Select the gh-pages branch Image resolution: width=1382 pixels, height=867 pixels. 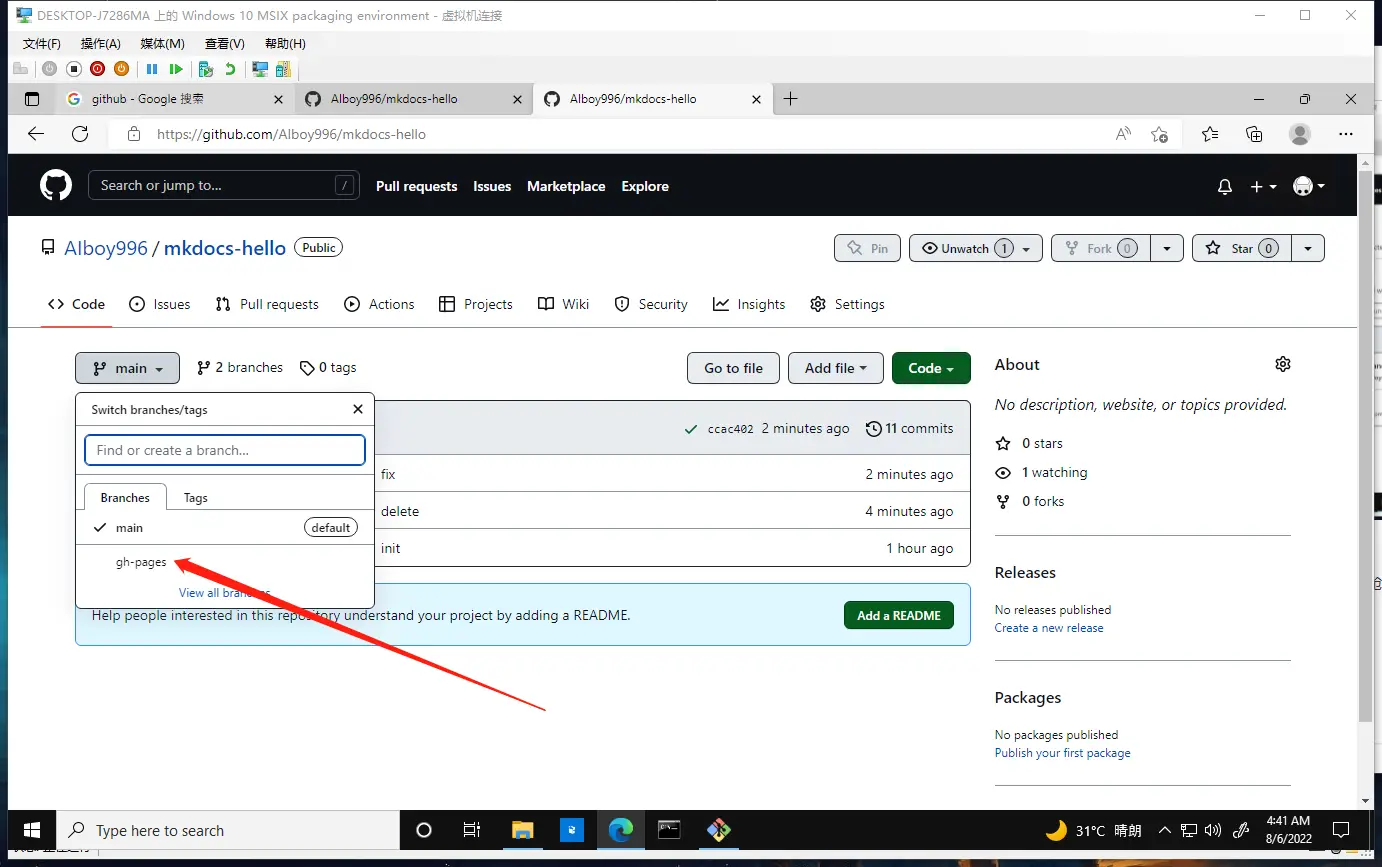click(141, 562)
